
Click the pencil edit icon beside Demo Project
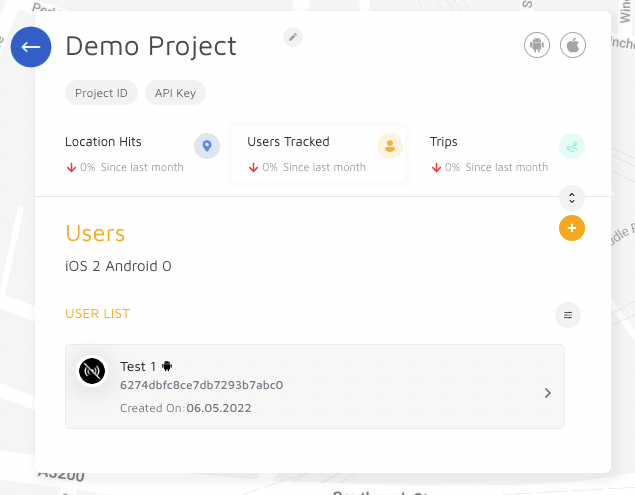[292, 37]
